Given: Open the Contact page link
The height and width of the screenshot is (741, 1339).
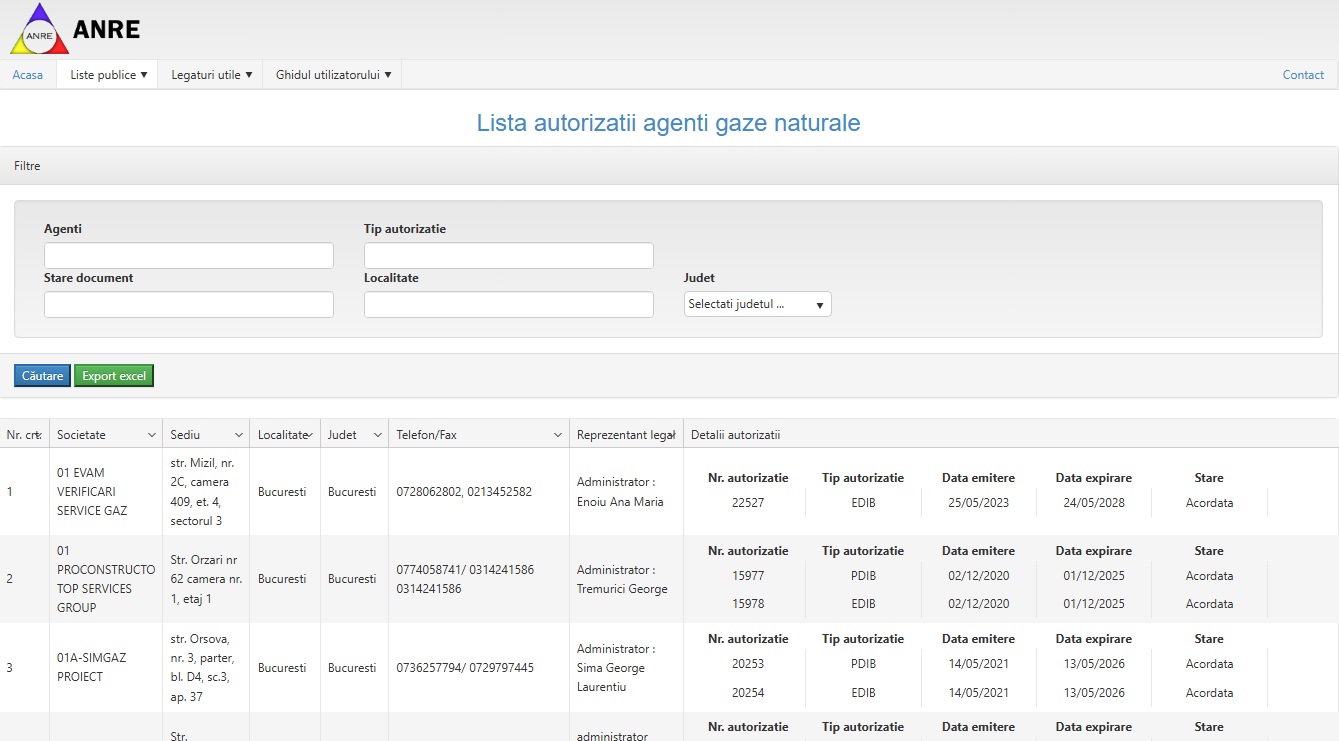Looking at the screenshot, I should pyautogui.click(x=1303, y=75).
